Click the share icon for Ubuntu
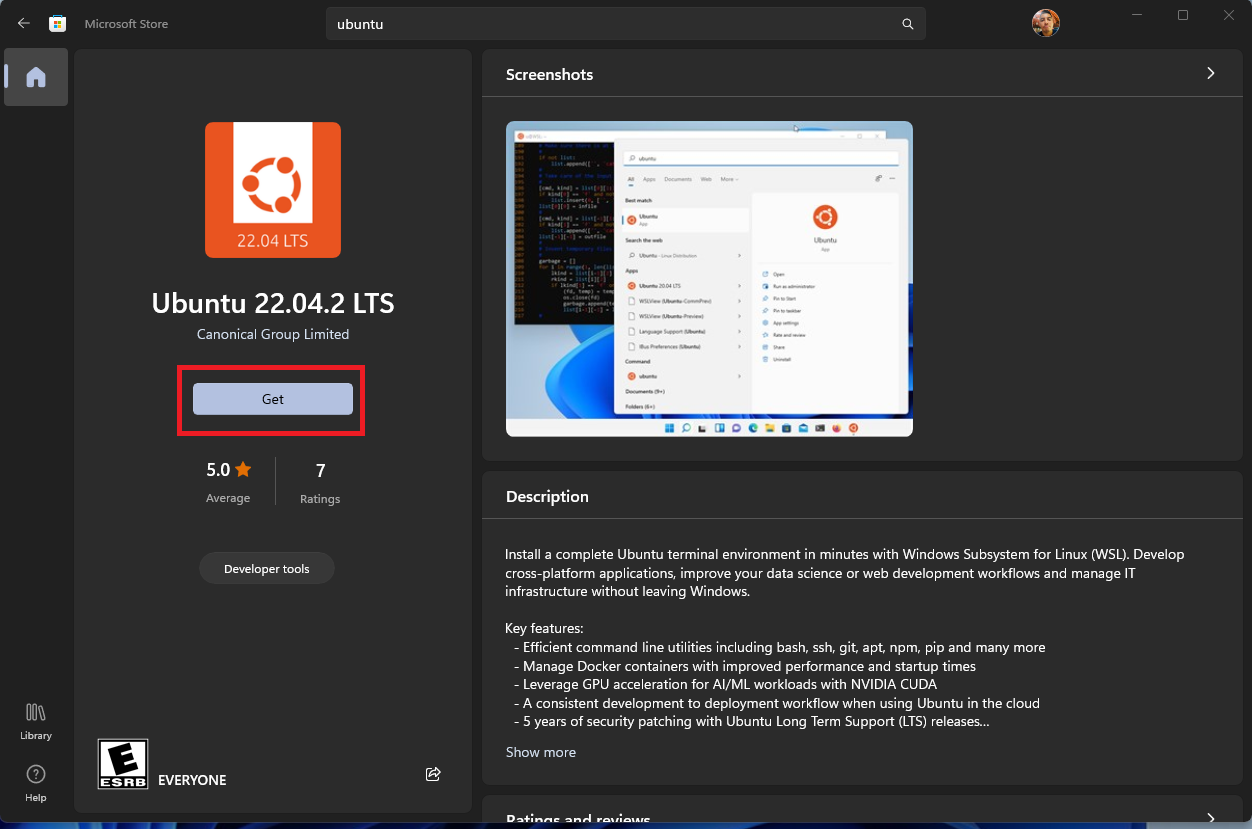The height and width of the screenshot is (829, 1252). [x=433, y=774]
